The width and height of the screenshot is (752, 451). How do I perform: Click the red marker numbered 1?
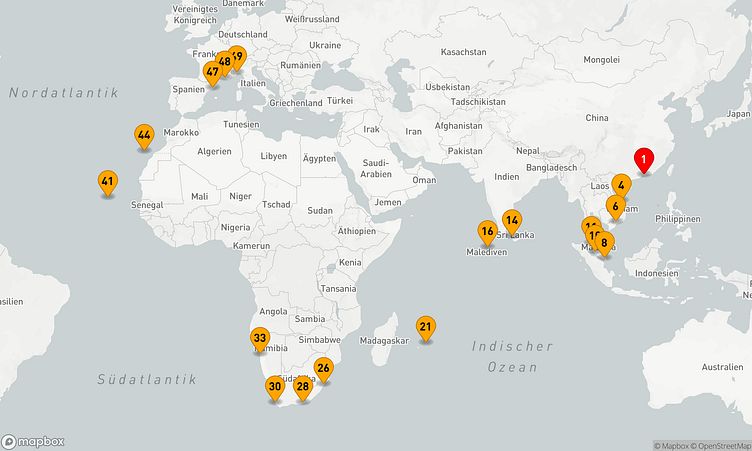644,158
